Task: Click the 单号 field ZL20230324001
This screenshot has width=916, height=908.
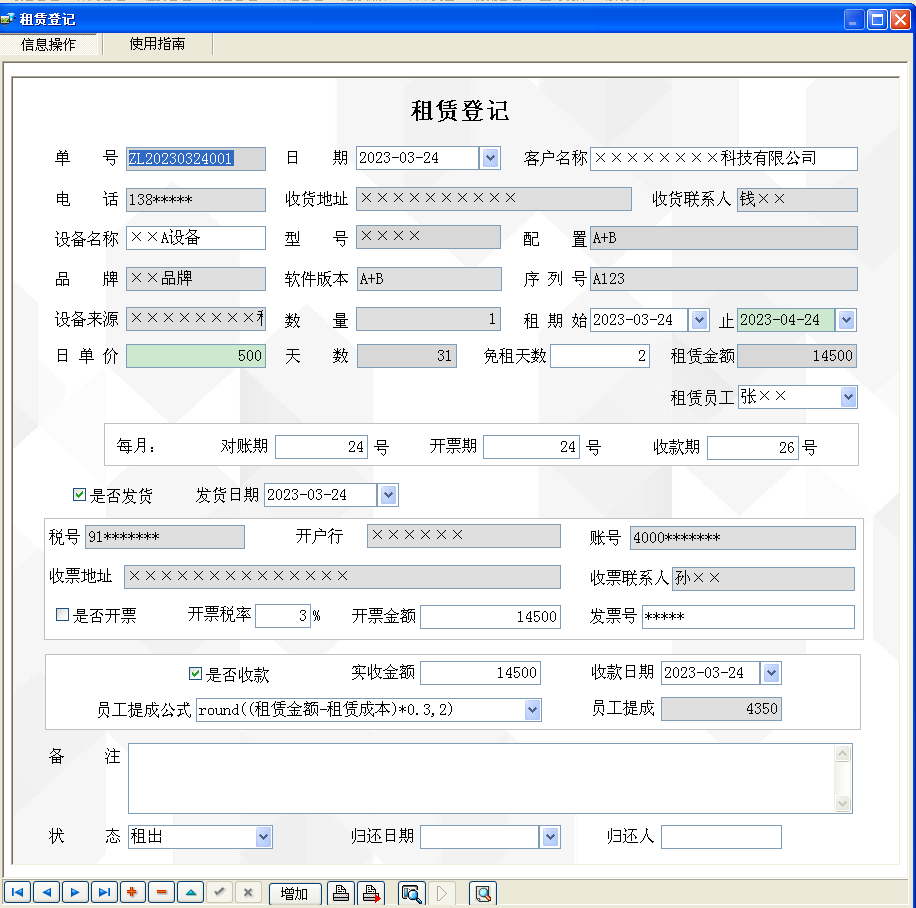Action: click(x=196, y=158)
